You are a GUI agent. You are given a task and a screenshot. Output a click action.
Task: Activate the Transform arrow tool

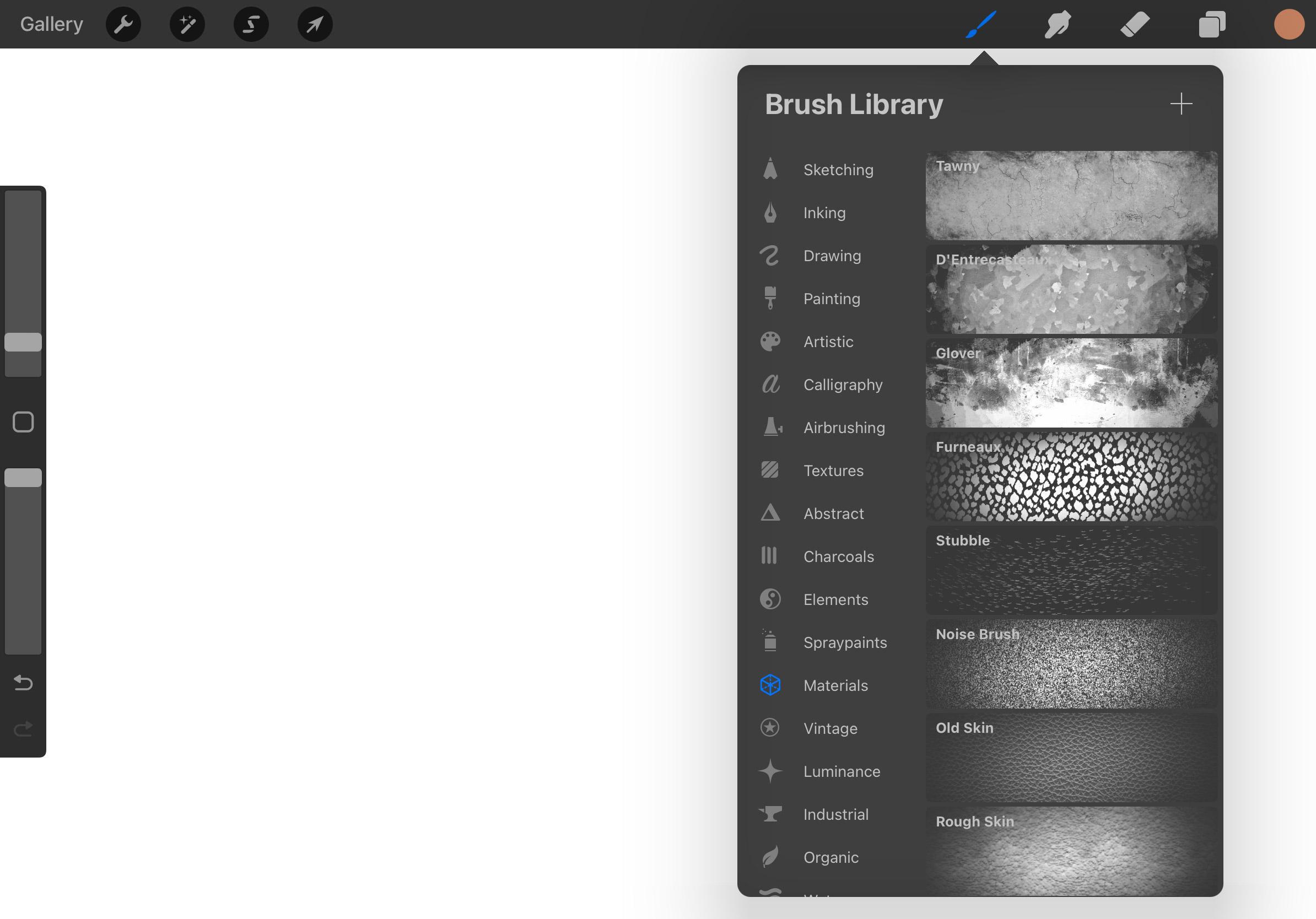coord(315,25)
